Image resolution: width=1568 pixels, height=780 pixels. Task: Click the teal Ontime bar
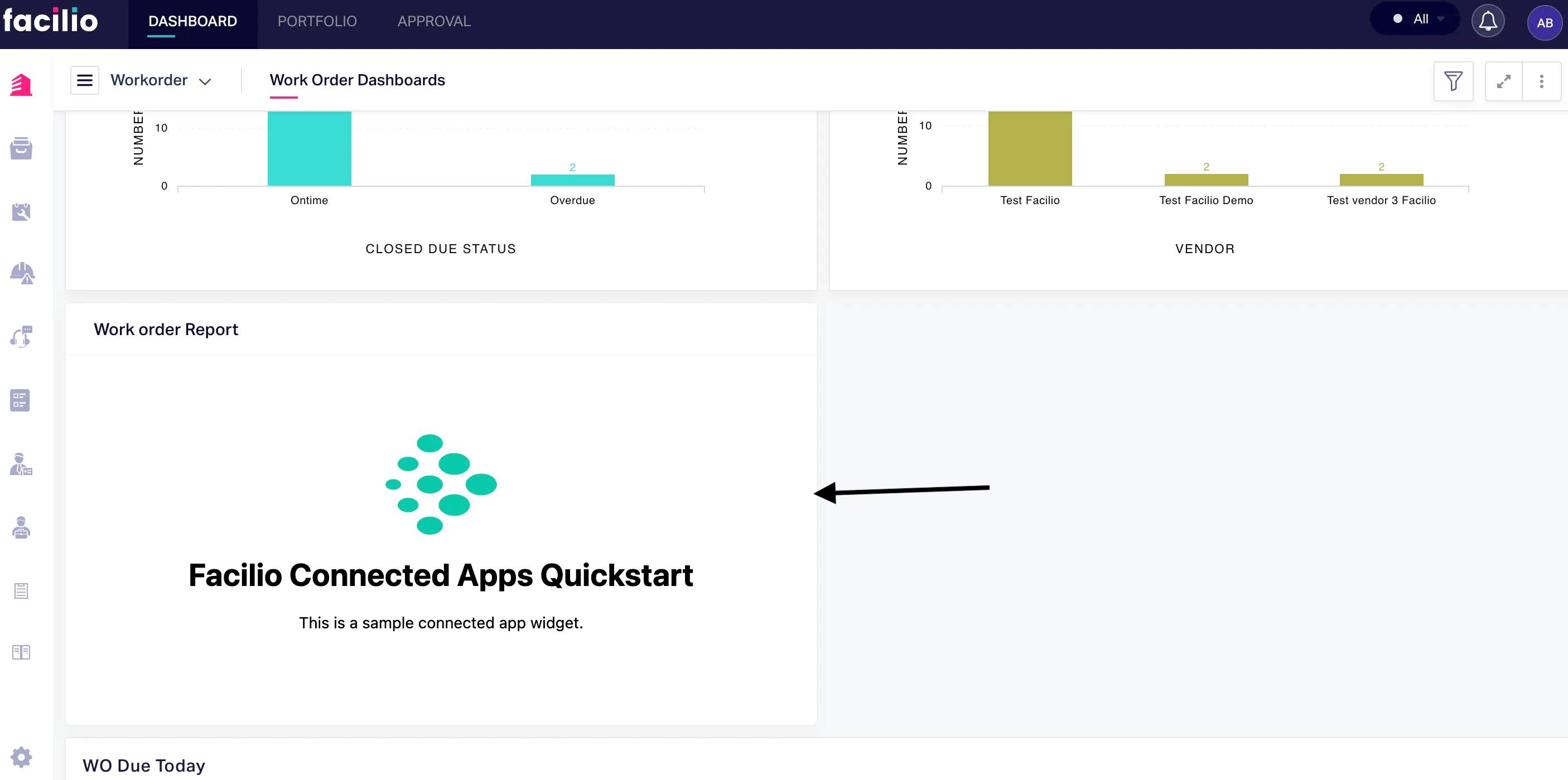(309, 148)
